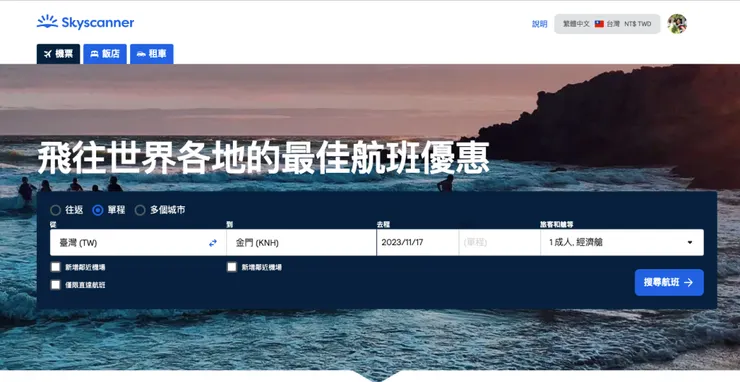Tick nearby airports under origin 臺灣
This screenshot has width=740, height=382.
[56, 267]
